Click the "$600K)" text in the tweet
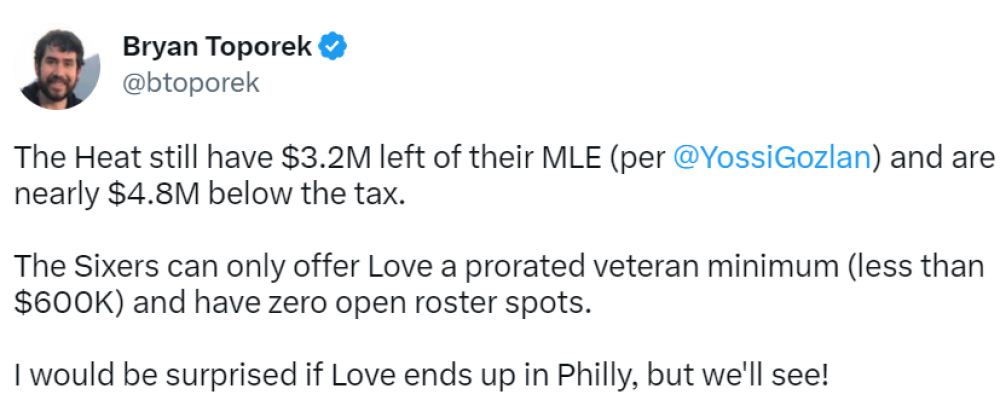The image size is (1000, 406). [70, 303]
